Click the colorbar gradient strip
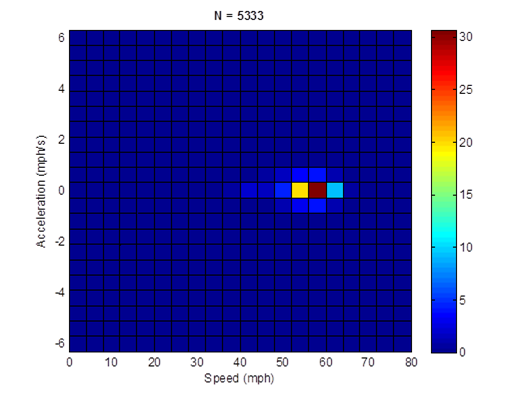The width and height of the screenshot is (528, 395). [x=444, y=191]
